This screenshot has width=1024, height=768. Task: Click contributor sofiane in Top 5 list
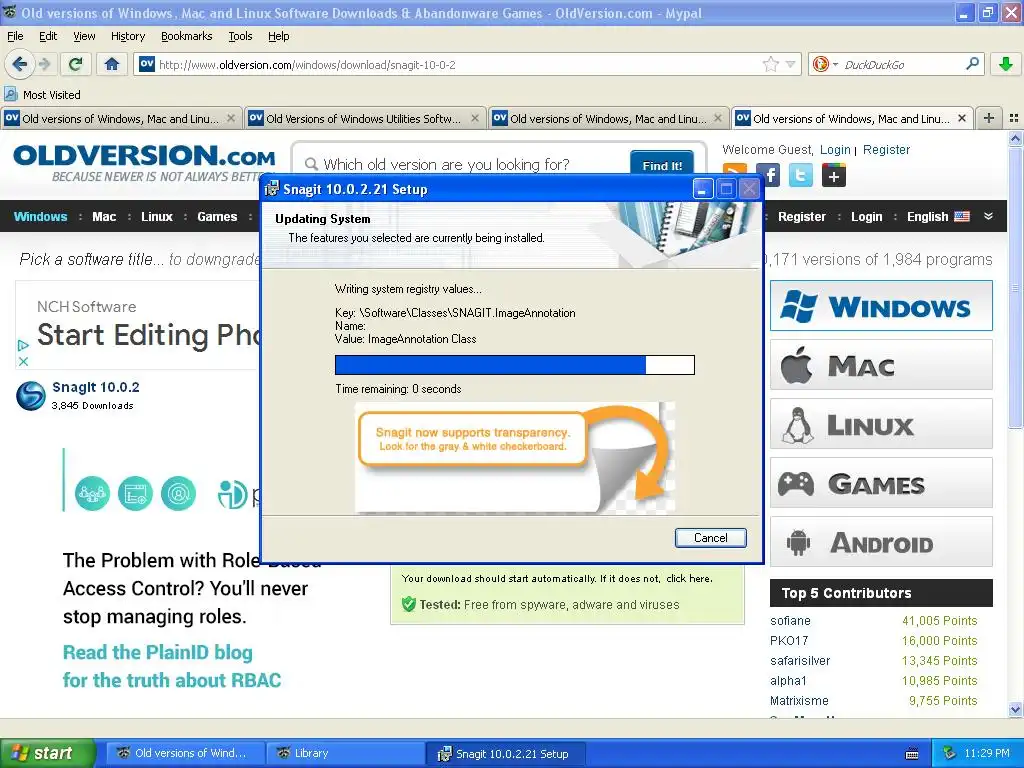pyautogui.click(x=790, y=620)
